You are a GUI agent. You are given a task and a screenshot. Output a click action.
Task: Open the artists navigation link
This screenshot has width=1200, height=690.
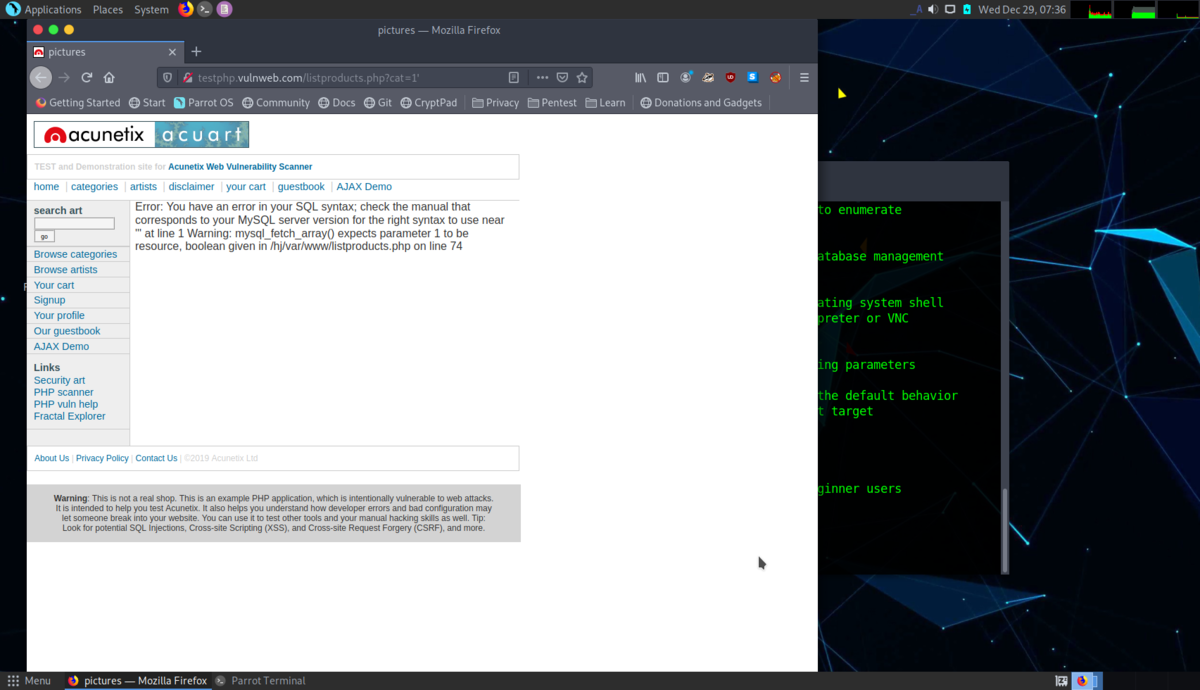click(x=143, y=187)
